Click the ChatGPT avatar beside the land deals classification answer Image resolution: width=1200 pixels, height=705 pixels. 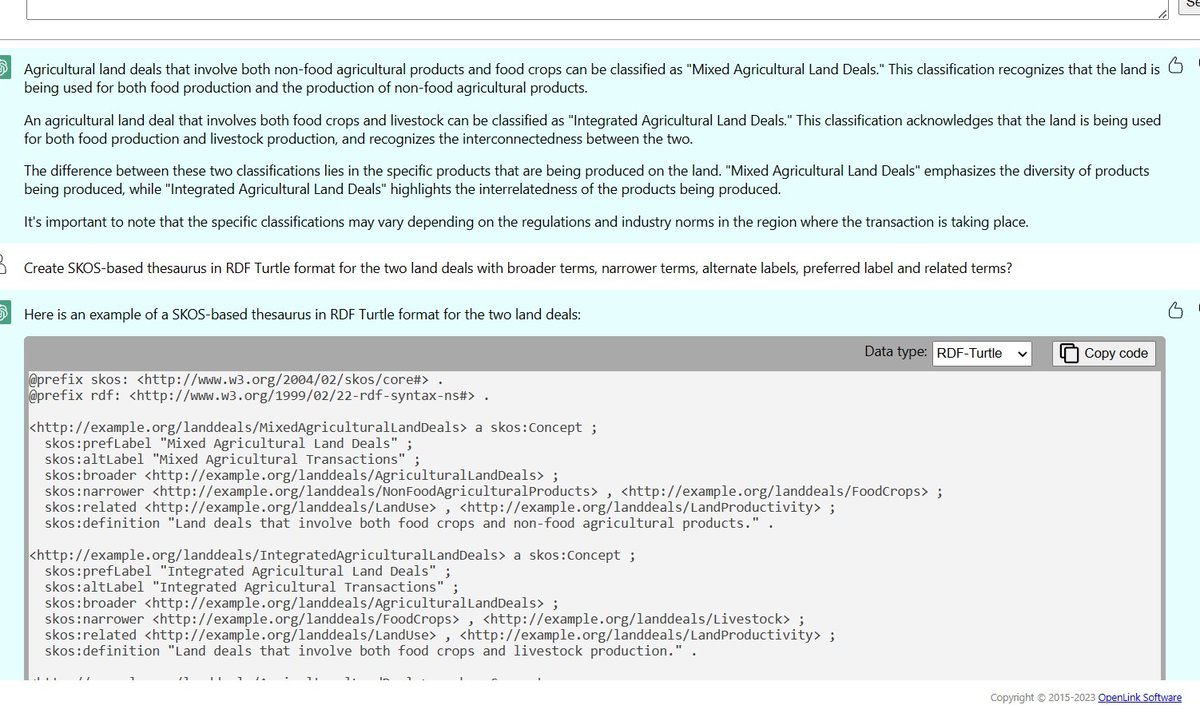click(x=4, y=69)
